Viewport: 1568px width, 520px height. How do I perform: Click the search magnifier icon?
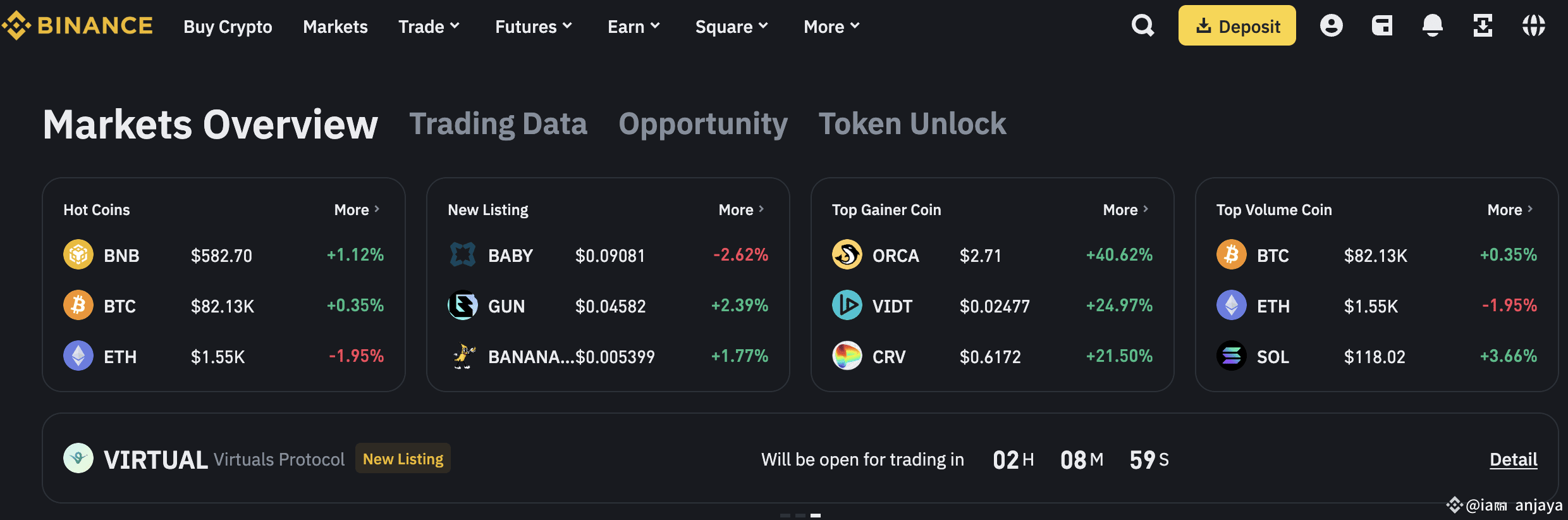[x=1142, y=26]
